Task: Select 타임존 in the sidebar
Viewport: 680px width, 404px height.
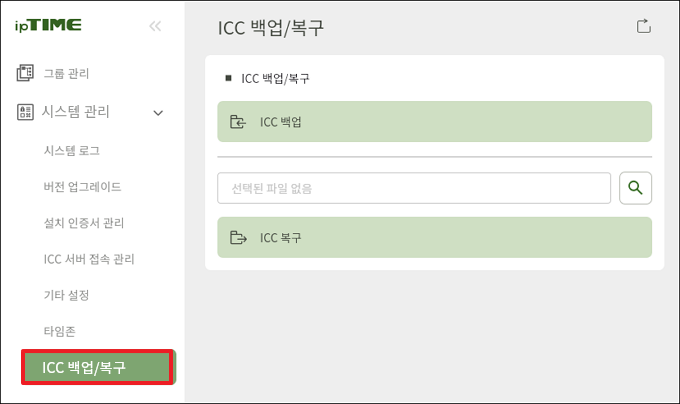Action: coord(61,331)
